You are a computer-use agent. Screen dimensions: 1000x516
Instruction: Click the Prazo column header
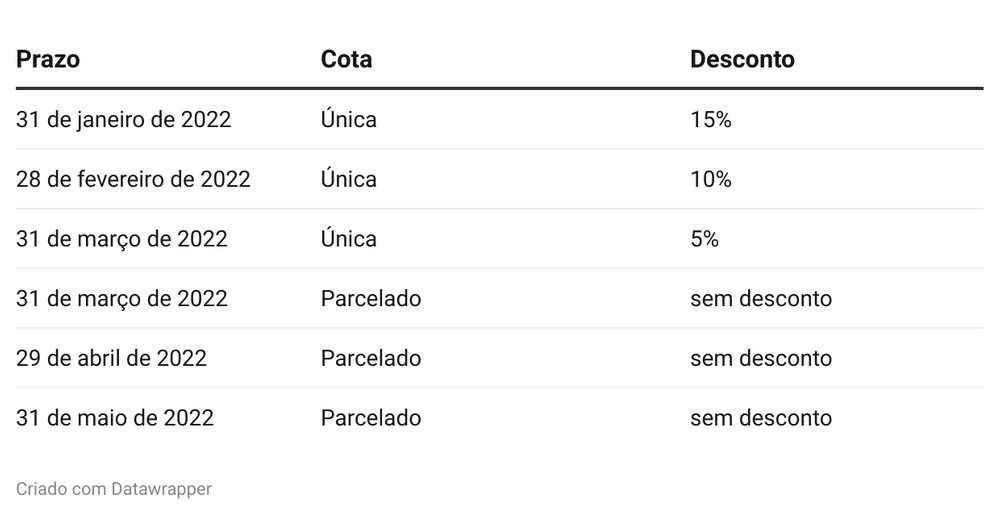tap(48, 59)
